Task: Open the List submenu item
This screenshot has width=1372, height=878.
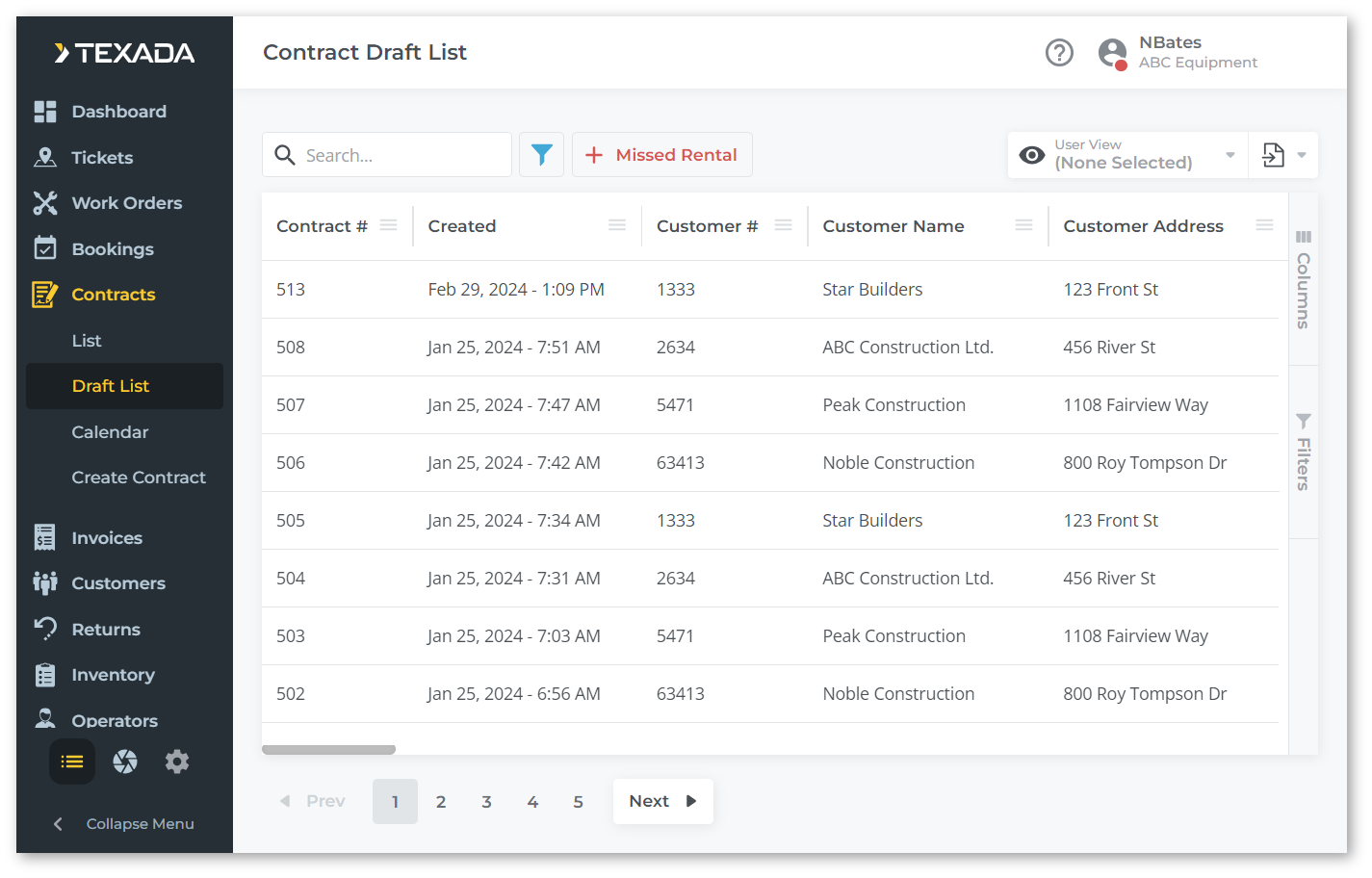Action: coord(87,341)
